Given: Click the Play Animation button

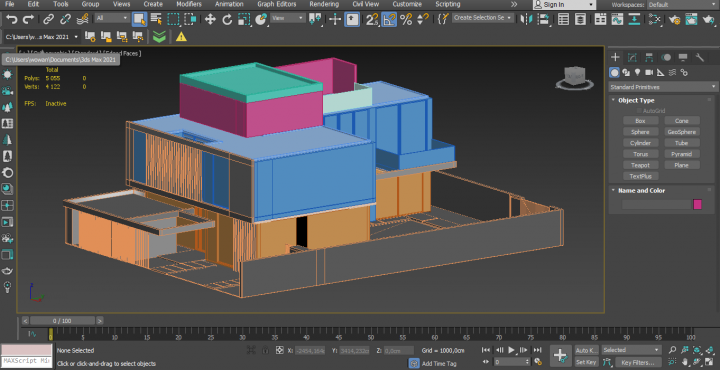Looking at the screenshot, I should tap(512, 350).
